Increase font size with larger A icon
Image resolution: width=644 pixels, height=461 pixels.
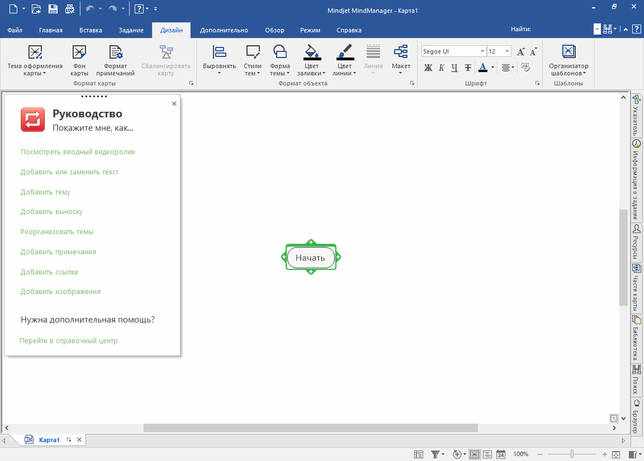coord(521,52)
